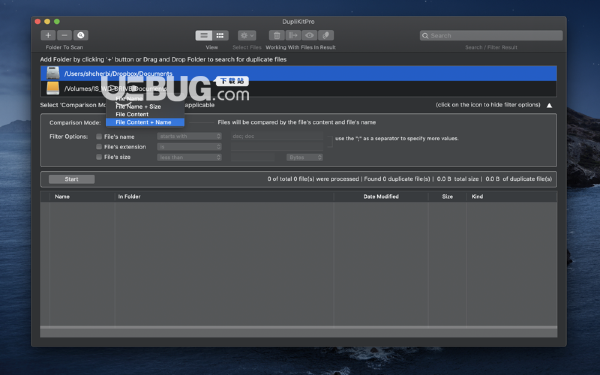600x375 pixels.
Task: Enable the File's name filter checkbox
Action: coord(99,136)
